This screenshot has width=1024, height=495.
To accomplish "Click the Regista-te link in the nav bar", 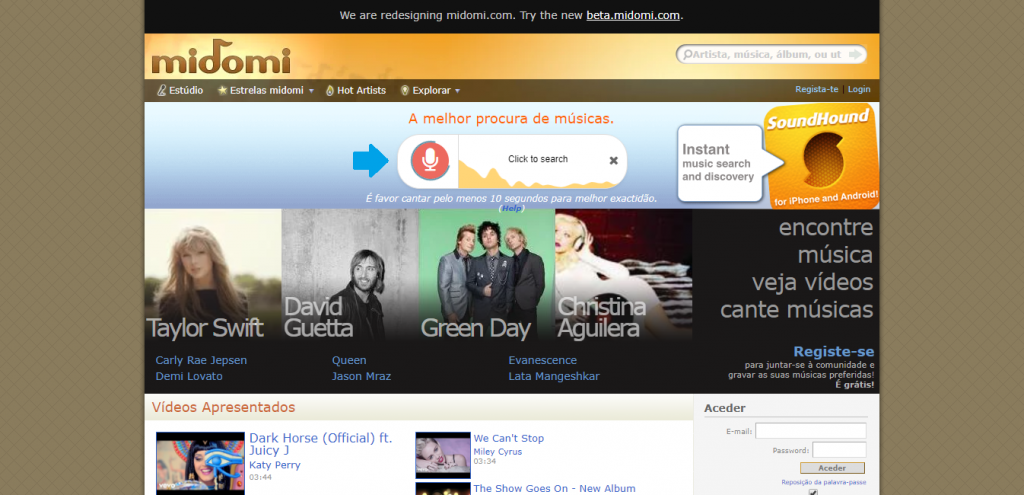I will pos(816,89).
